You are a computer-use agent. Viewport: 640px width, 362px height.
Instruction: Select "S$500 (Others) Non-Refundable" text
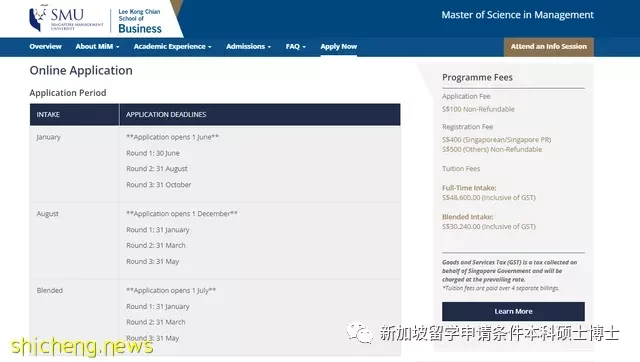[x=492, y=149]
